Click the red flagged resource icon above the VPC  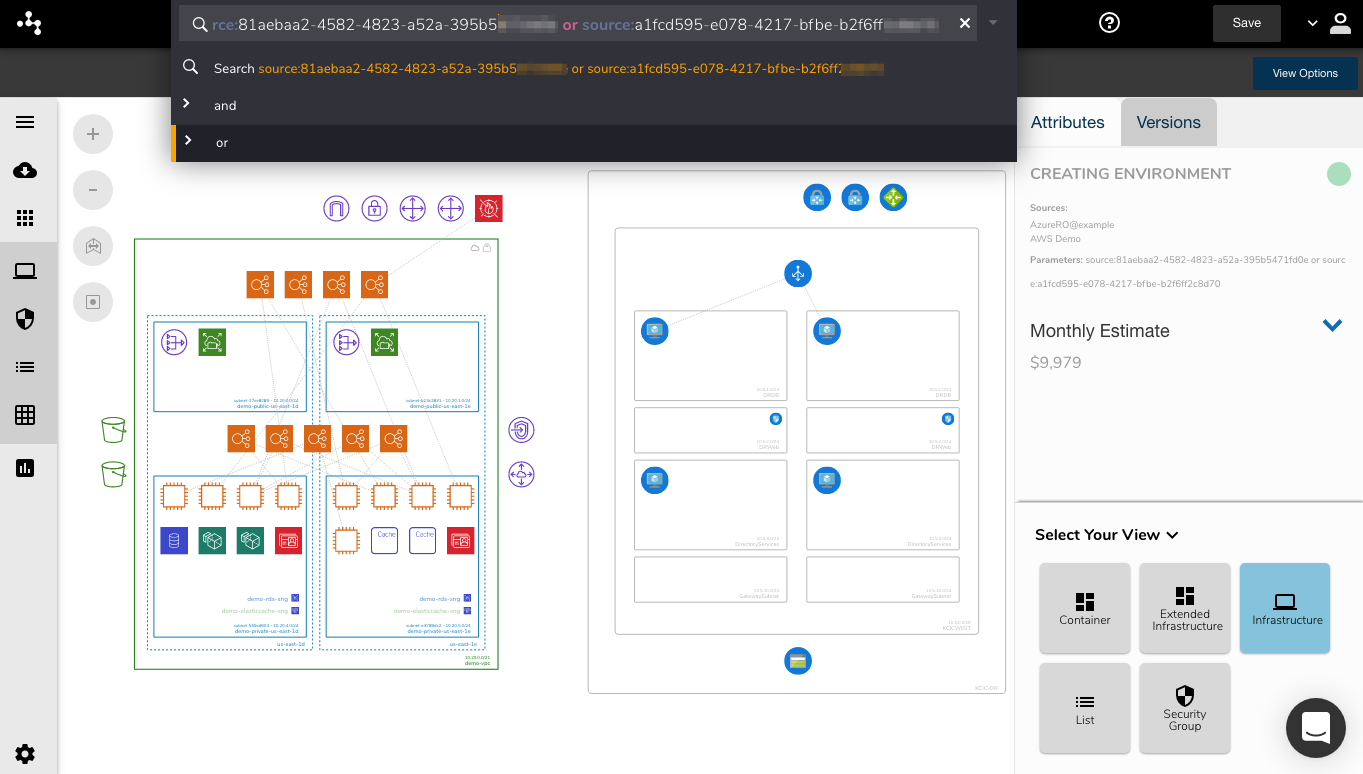coord(488,208)
